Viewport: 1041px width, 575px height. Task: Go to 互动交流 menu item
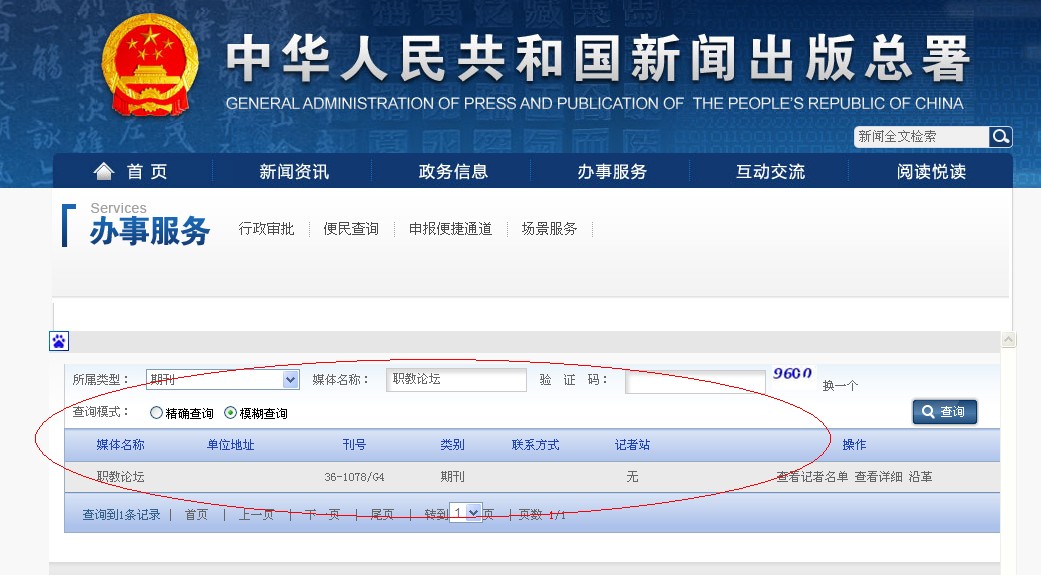click(x=770, y=172)
